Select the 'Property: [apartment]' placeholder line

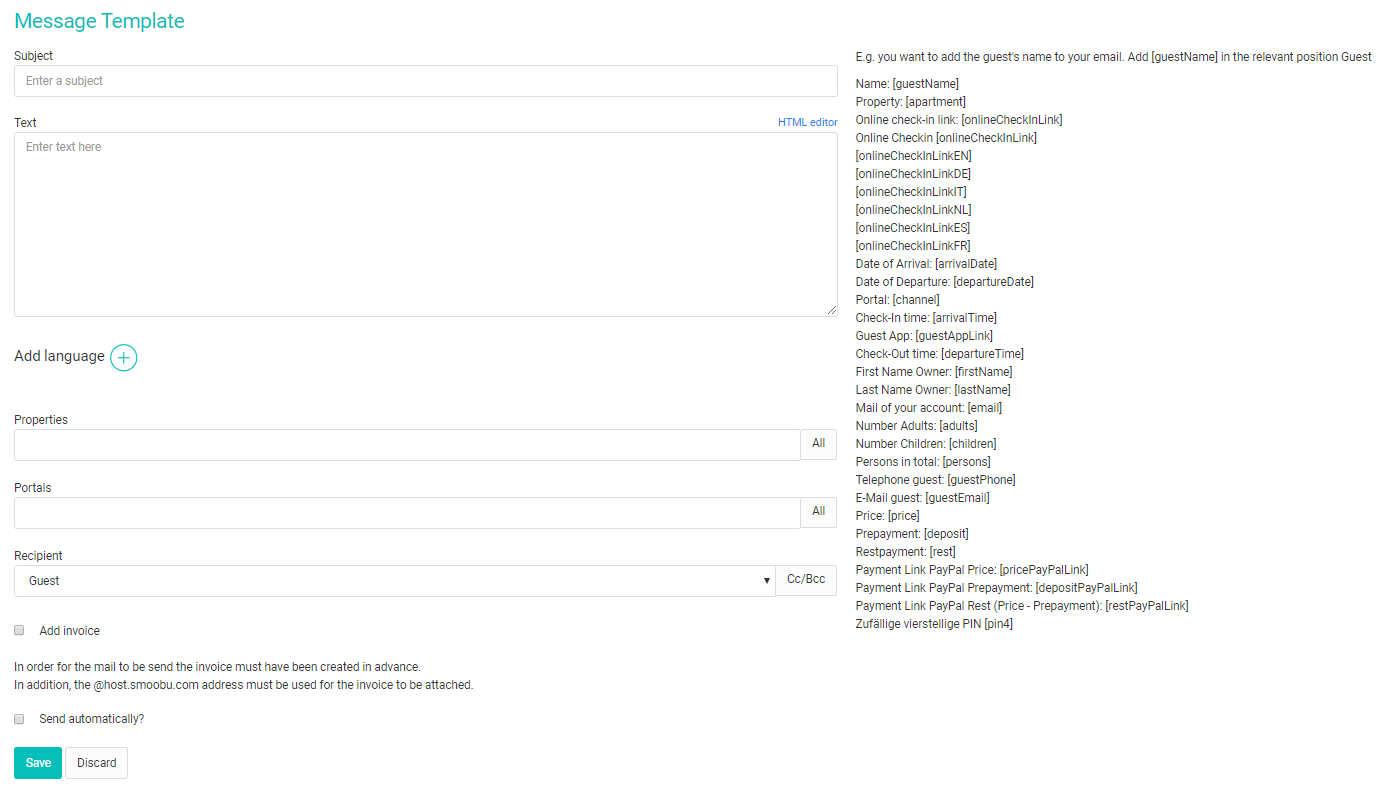pos(911,102)
